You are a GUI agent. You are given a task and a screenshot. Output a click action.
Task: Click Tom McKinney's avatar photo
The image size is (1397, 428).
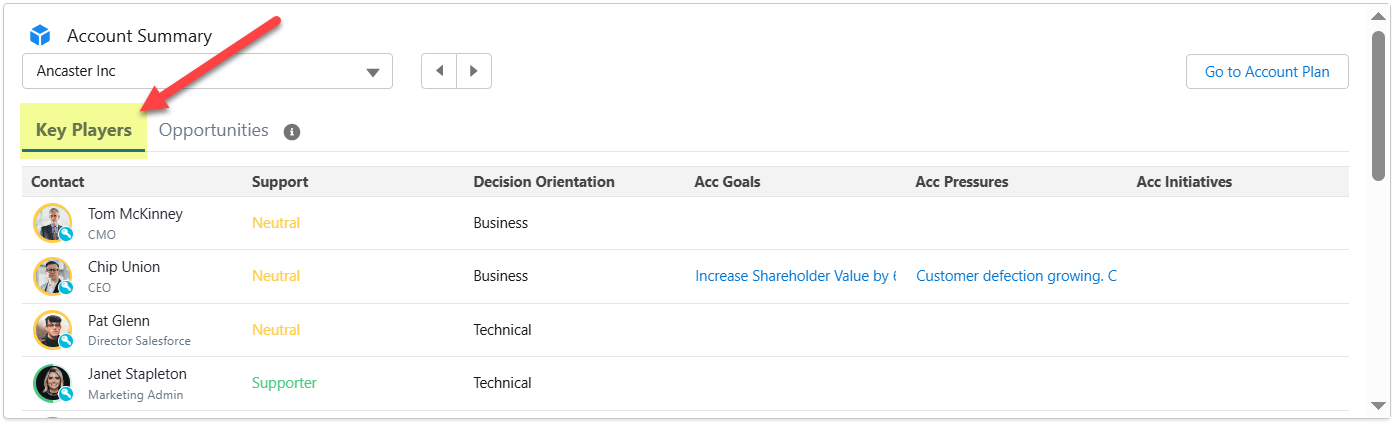coord(52,222)
